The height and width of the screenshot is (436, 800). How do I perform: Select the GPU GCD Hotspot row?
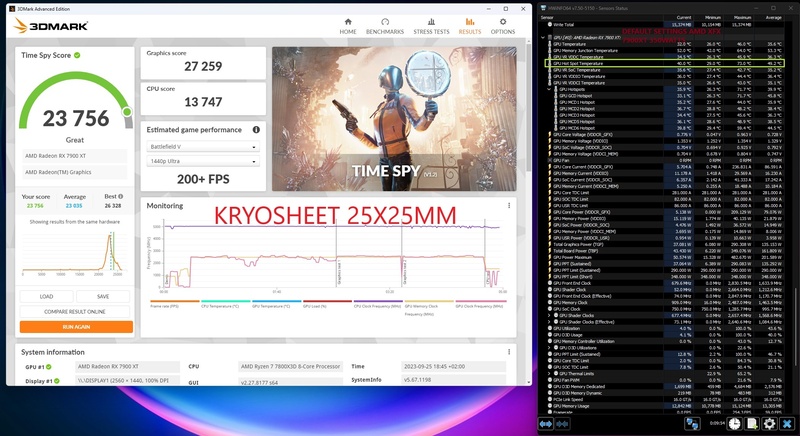[x=664, y=96]
